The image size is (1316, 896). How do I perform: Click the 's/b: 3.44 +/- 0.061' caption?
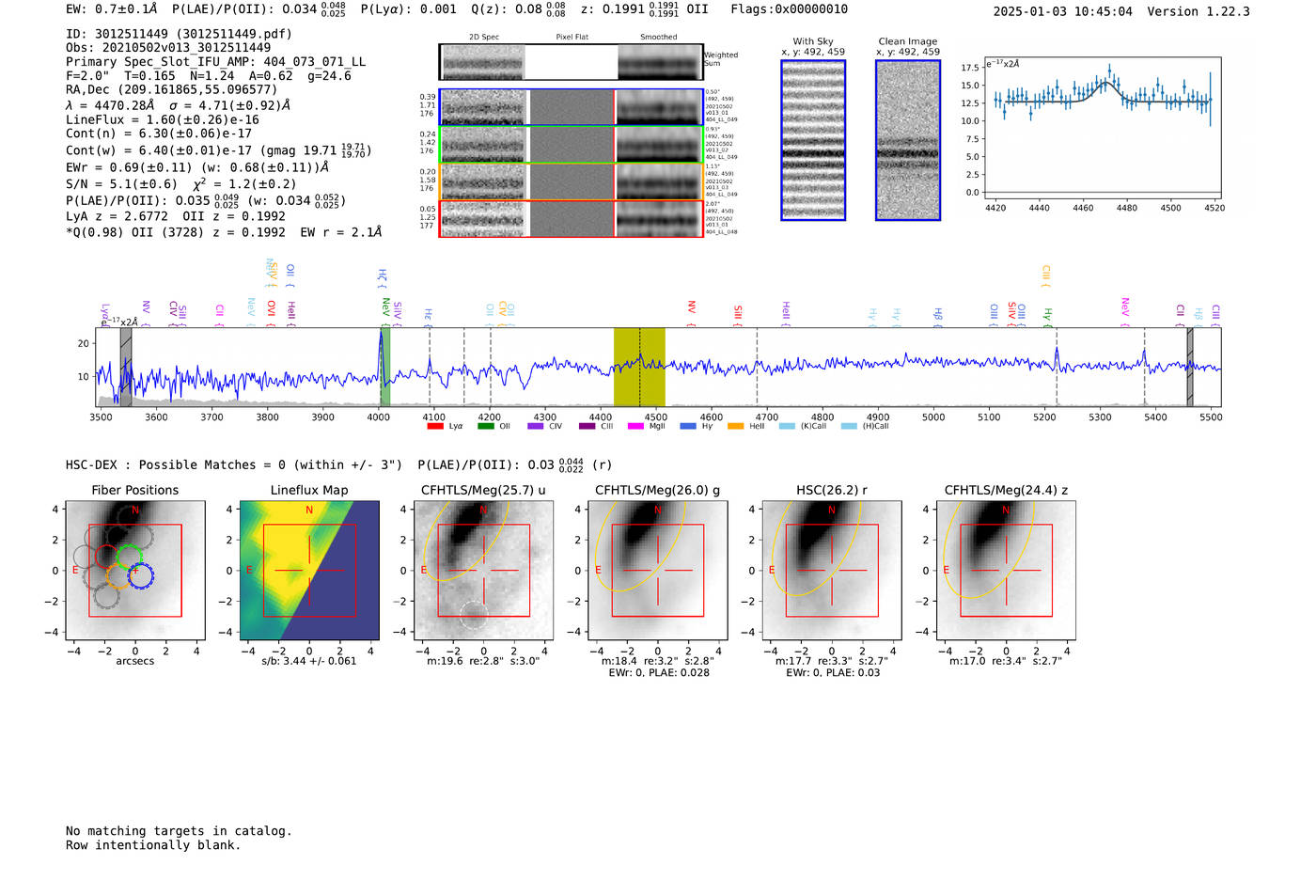pos(309,661)
